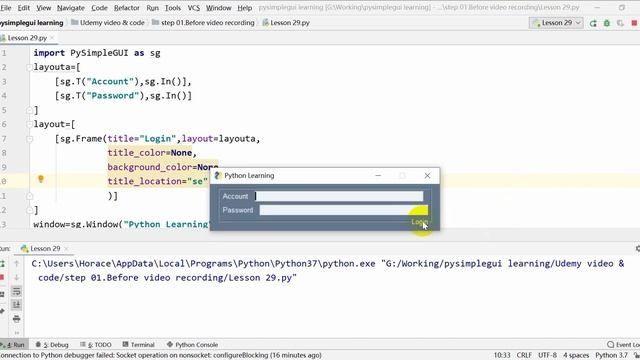Stop process red square in Run panel
The height and width of the screenshot is (360, 640).
point(2,278)
